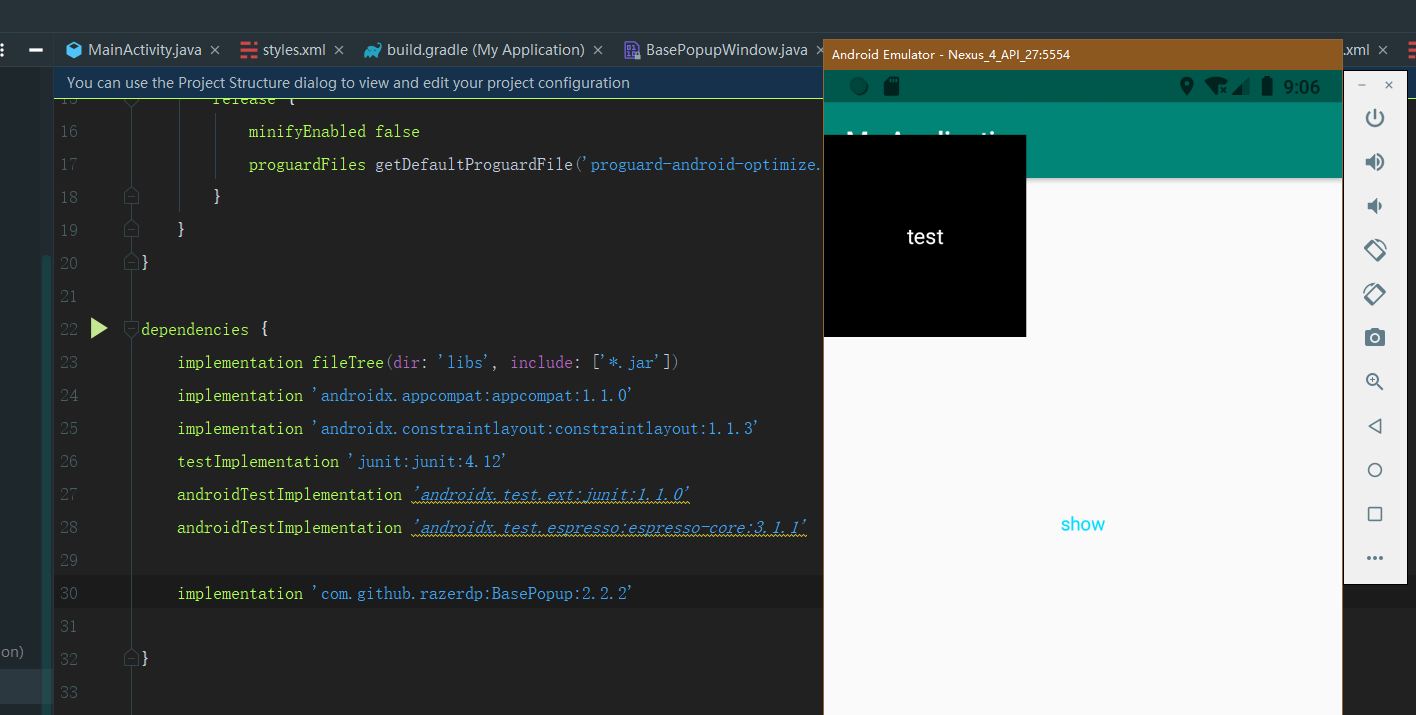Click the fold marker at line 20
This screenshot has width=1416, height=715.
[130, 261]
